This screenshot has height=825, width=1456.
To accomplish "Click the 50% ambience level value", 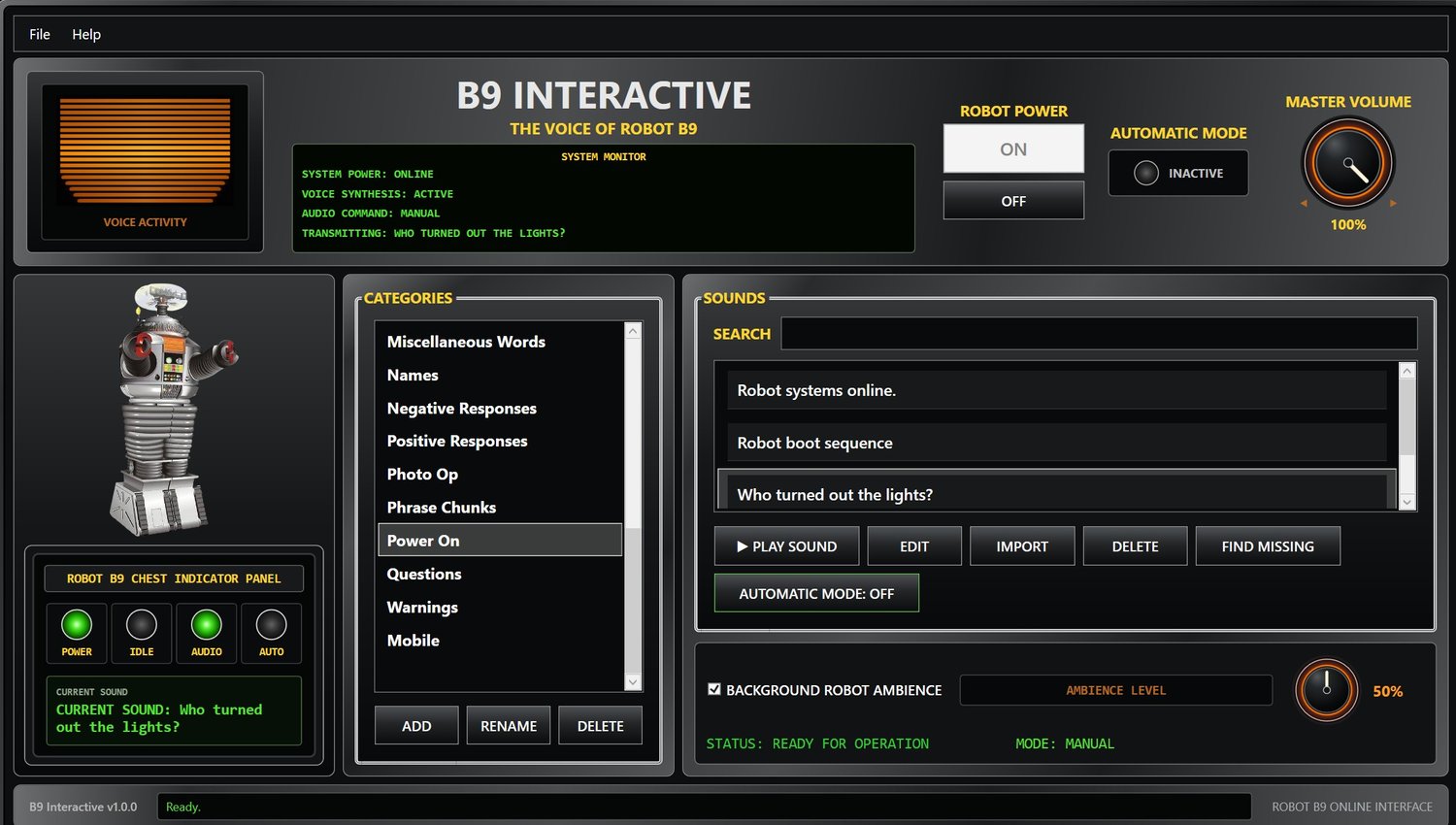I will [x=1388, y=691].
